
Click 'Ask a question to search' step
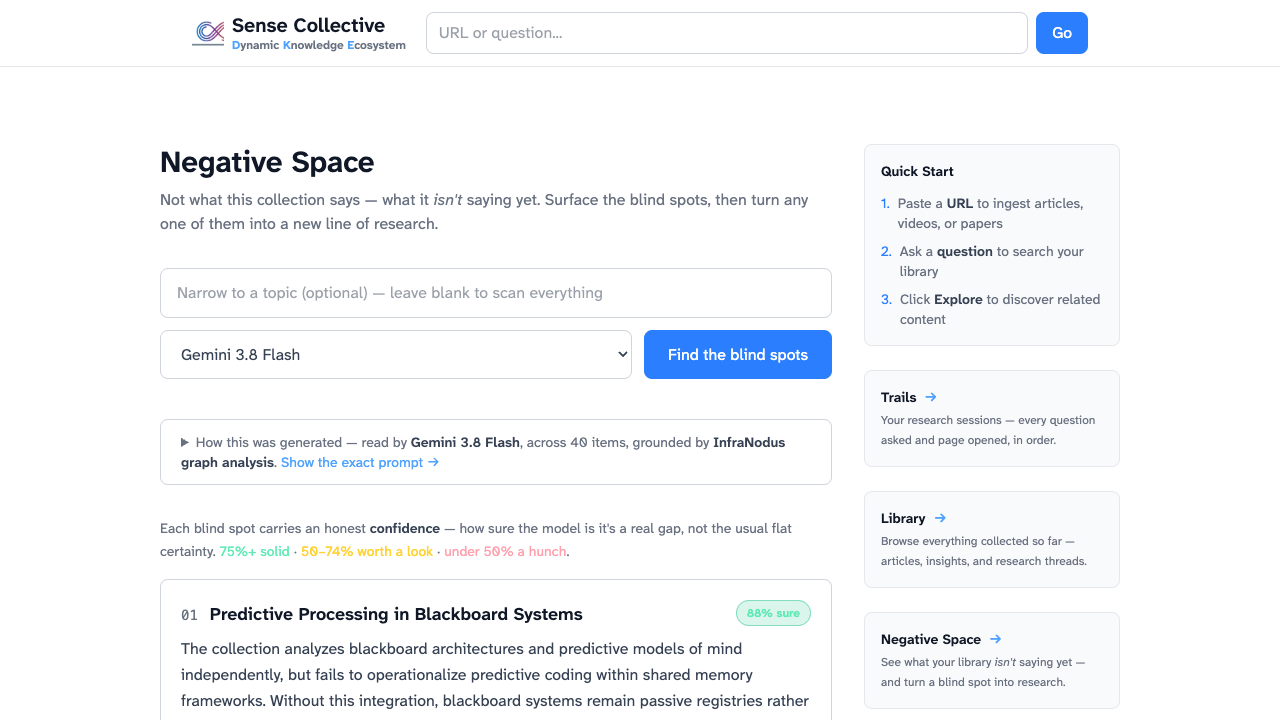pos(991,261)
